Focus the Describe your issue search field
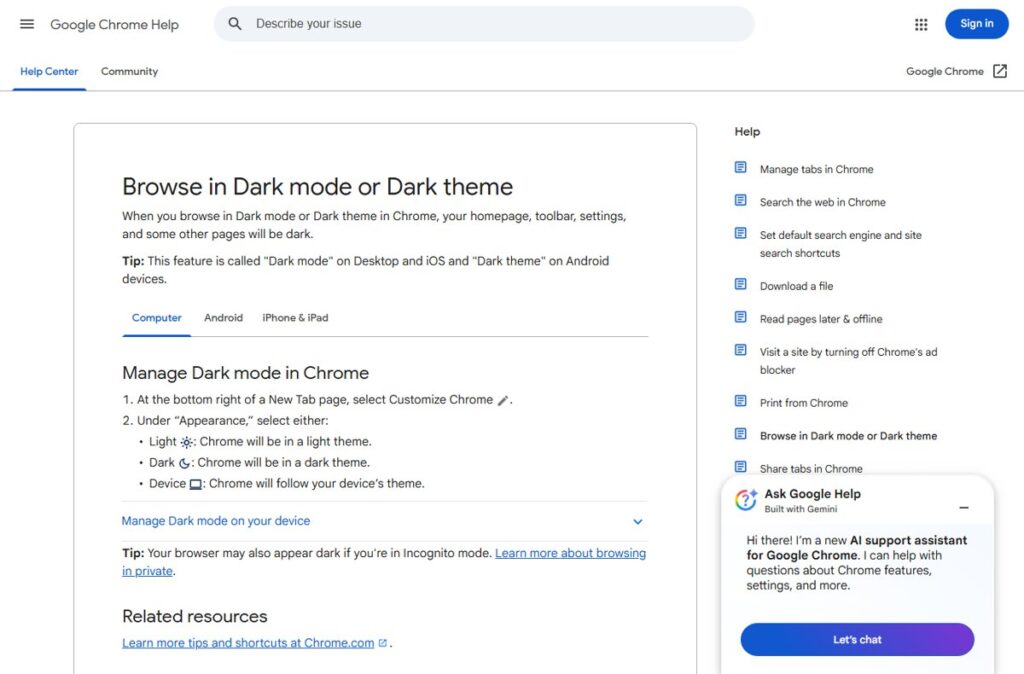 coord(484,24)
